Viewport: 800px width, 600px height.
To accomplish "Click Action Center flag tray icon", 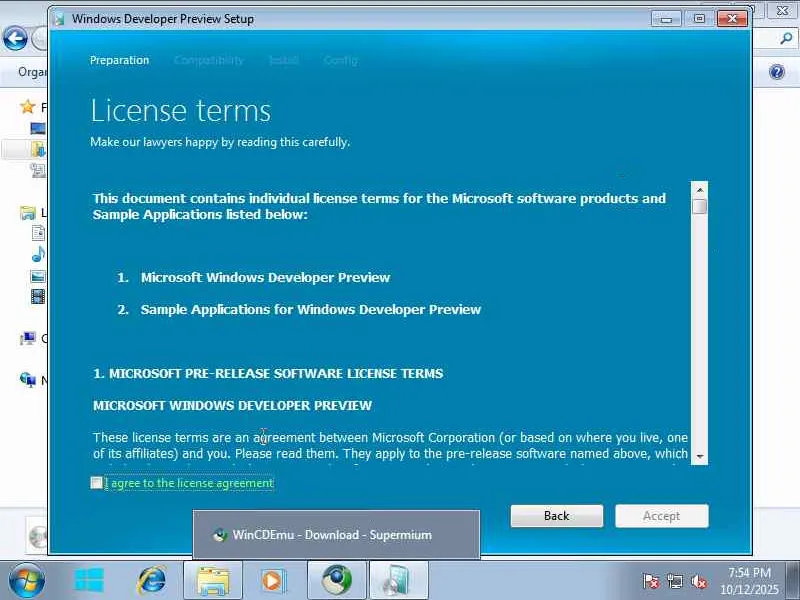I will (651, 581).
